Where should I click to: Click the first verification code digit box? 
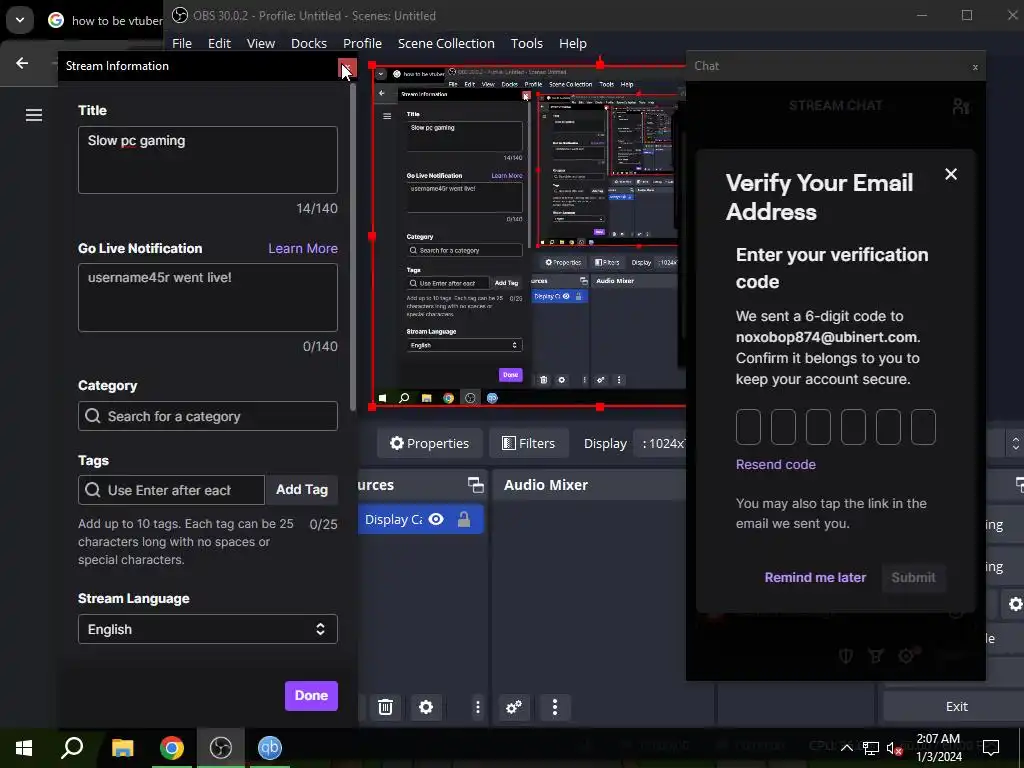click(x=748, y=427)
